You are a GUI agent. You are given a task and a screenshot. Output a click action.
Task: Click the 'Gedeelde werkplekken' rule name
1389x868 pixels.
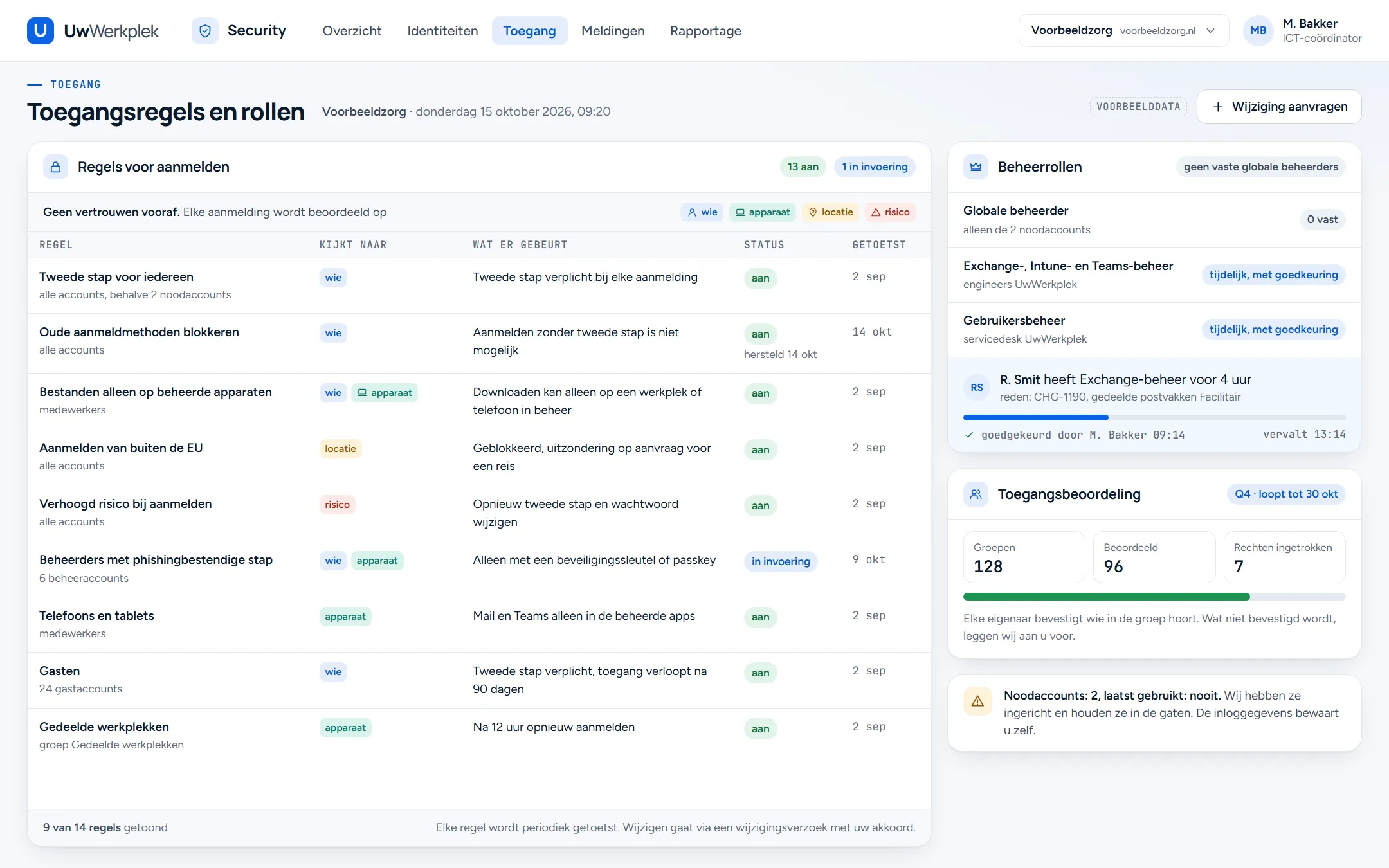(x=104, y=727)
